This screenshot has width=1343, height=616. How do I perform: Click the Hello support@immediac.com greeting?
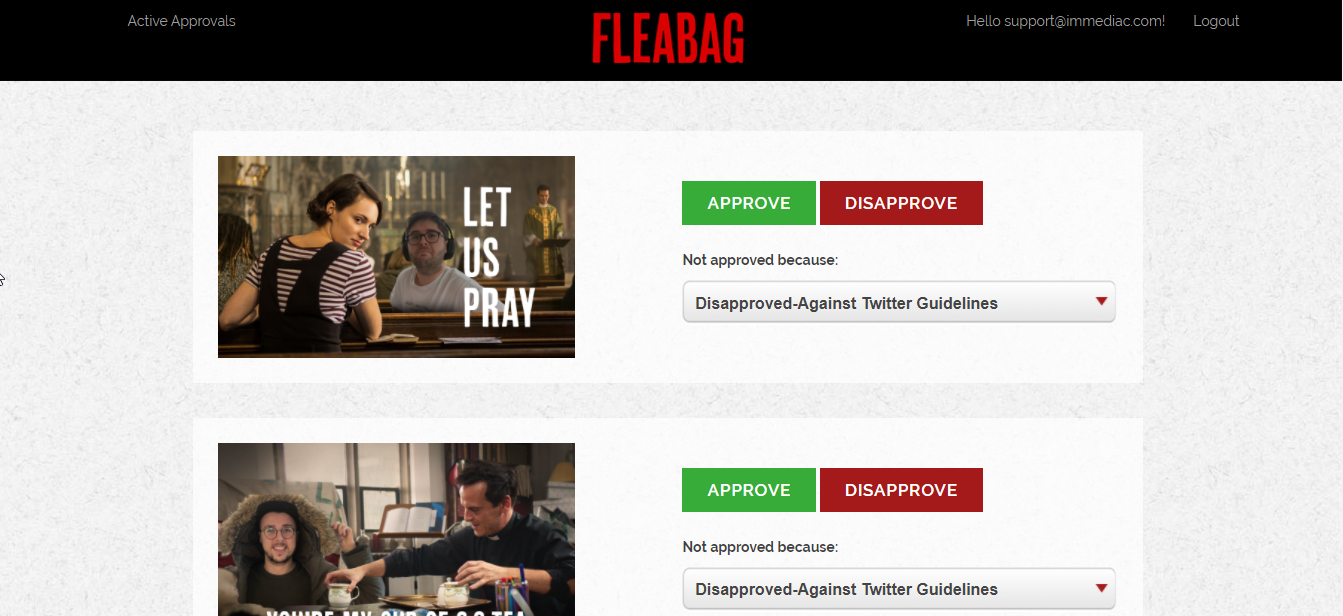coord(1065,21)
